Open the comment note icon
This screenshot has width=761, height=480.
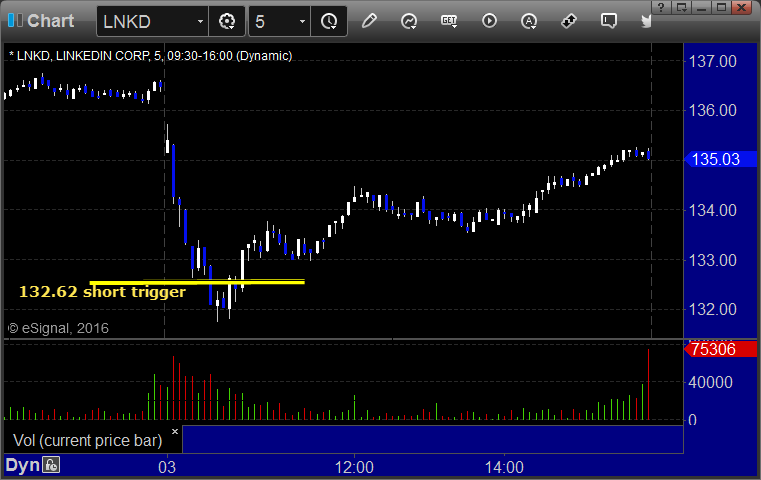click(x=609, y=21)
